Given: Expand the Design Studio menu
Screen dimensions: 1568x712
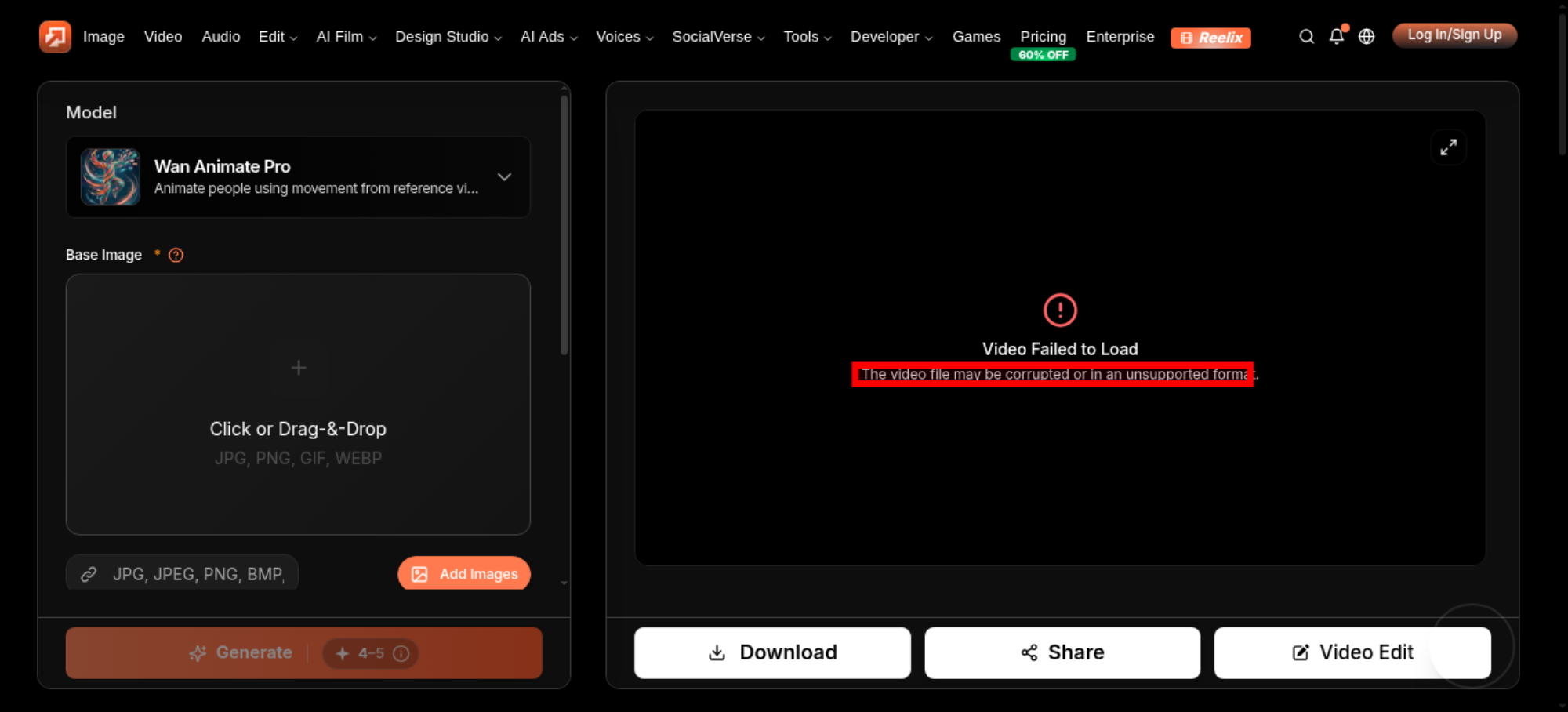Looking at the screenshot, I should coord(448,37).
